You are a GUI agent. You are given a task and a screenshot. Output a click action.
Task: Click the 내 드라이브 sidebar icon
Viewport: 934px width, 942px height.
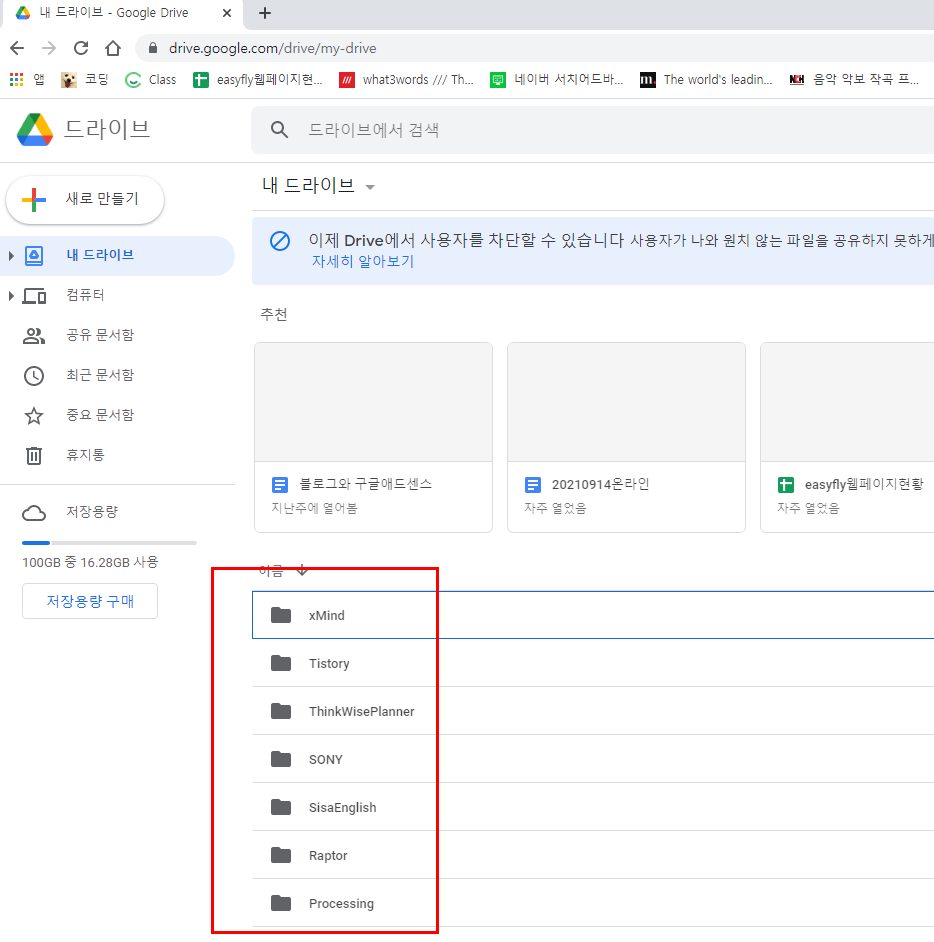(x=34, y=255)
